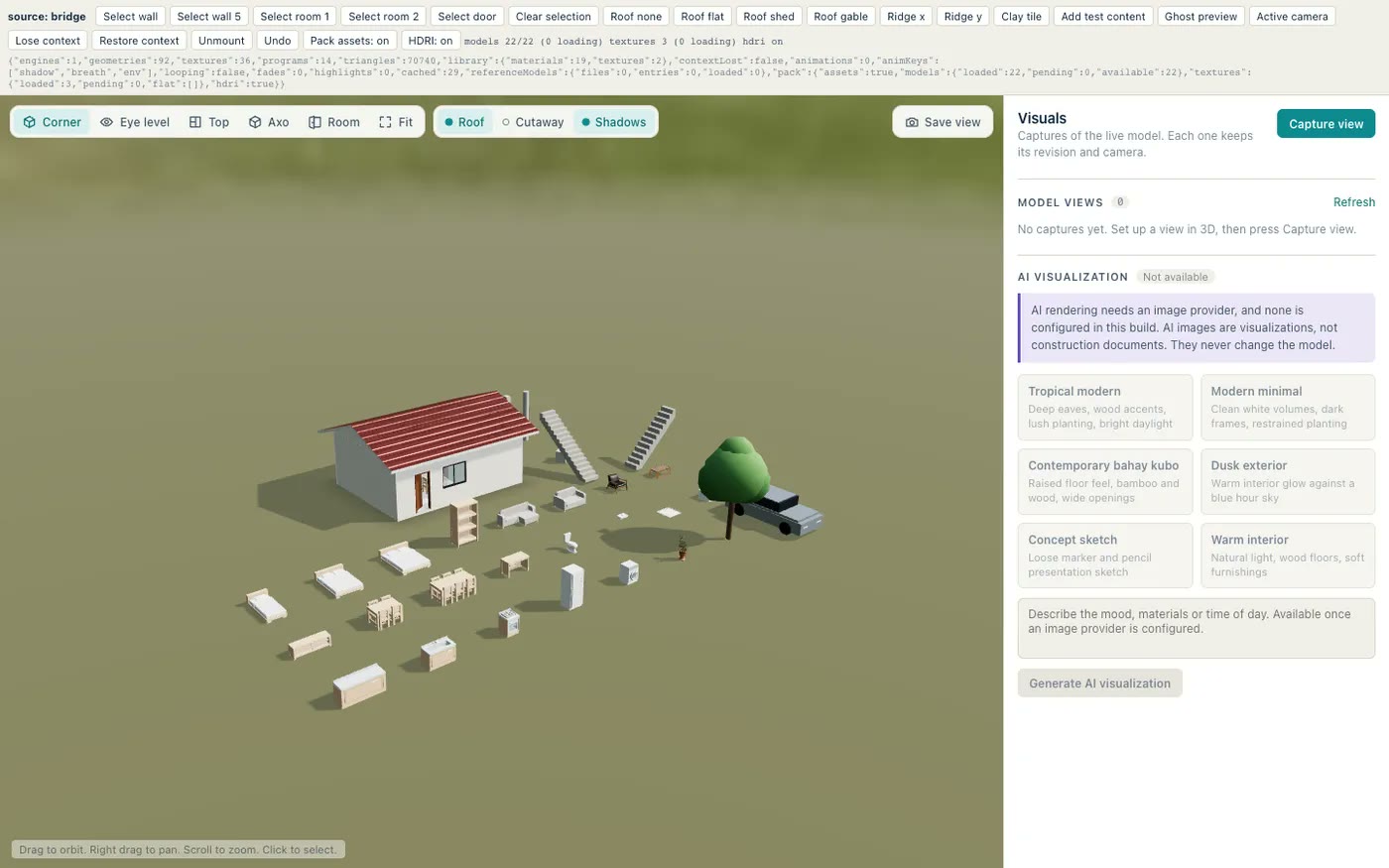Click the Select room 2 button
The width and height of the screenshot is (1389, 868).
tap(383, 17)
